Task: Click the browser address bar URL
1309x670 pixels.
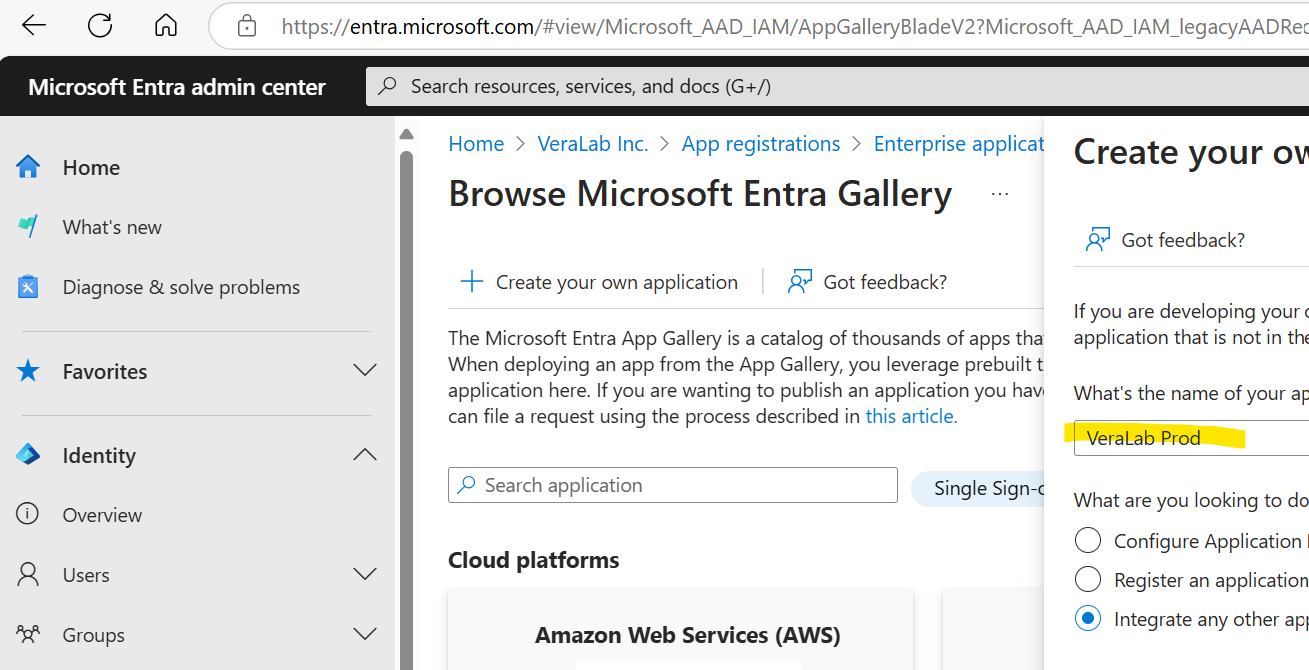Action: [x=795, y=27]
